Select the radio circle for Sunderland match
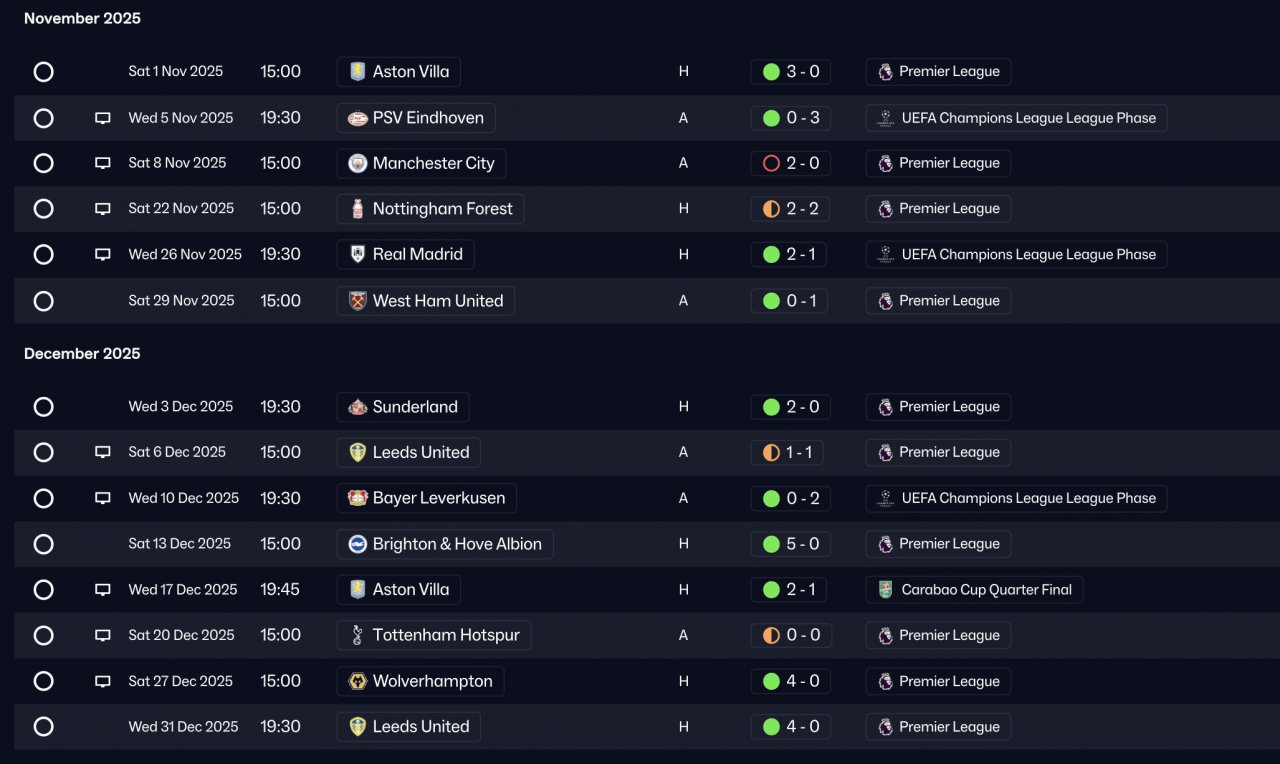This screenshot has height=764, width=1280. tap(43, 407)
